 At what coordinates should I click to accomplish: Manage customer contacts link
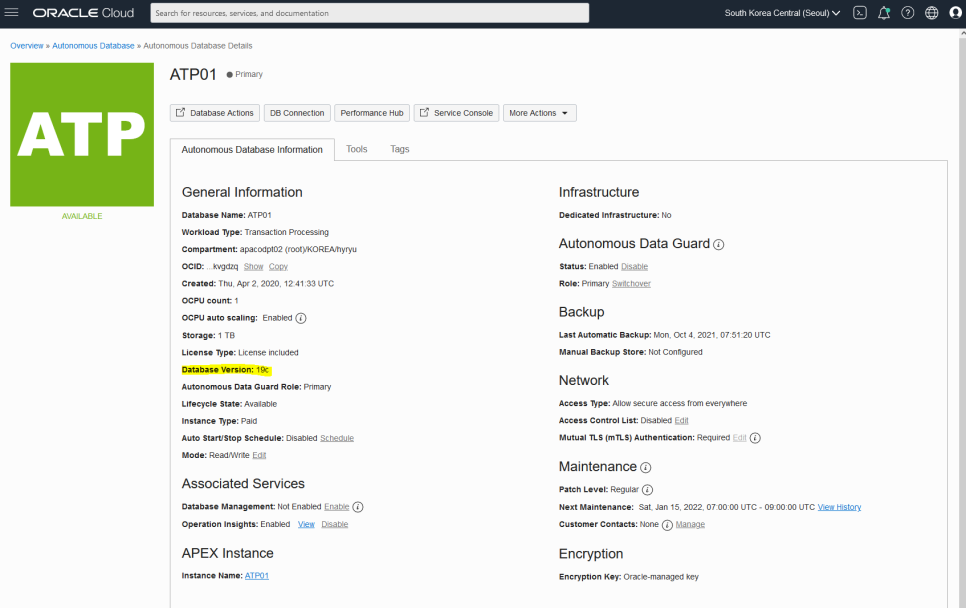(x=690, y=524)
